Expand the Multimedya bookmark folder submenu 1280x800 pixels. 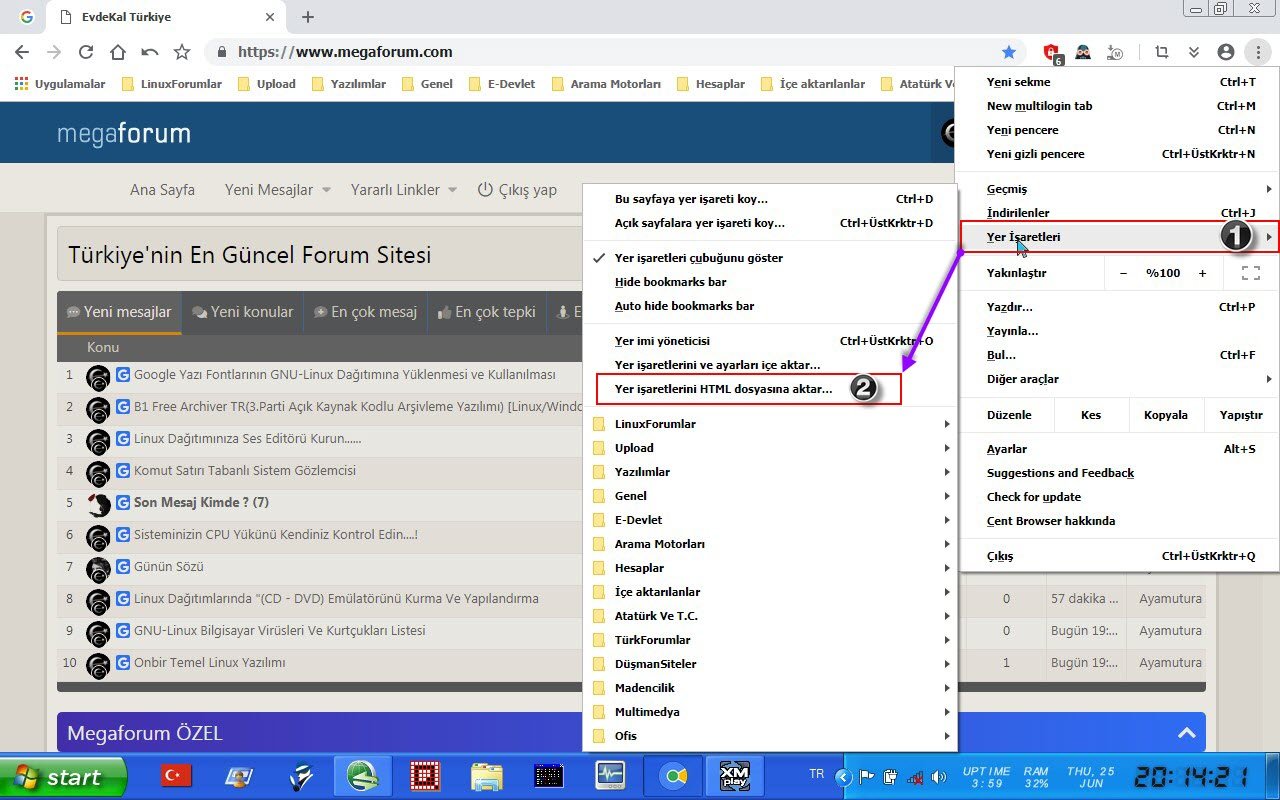[770, 712]
